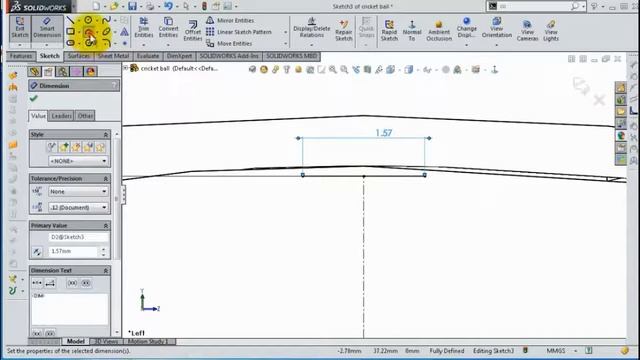The height and width of the screenshot is (360, 640).
Task: Click Move Entities
Action: coord(229,43)
